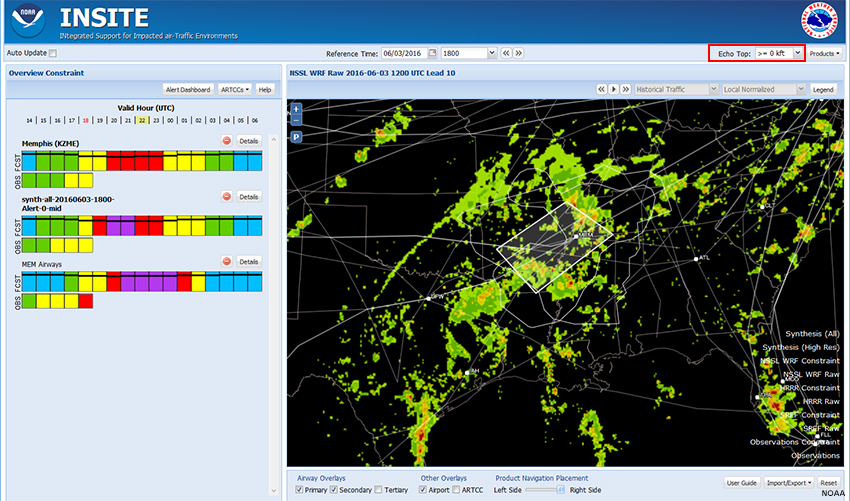Click the CLT airport marker on map

click(x=762, y=207)
